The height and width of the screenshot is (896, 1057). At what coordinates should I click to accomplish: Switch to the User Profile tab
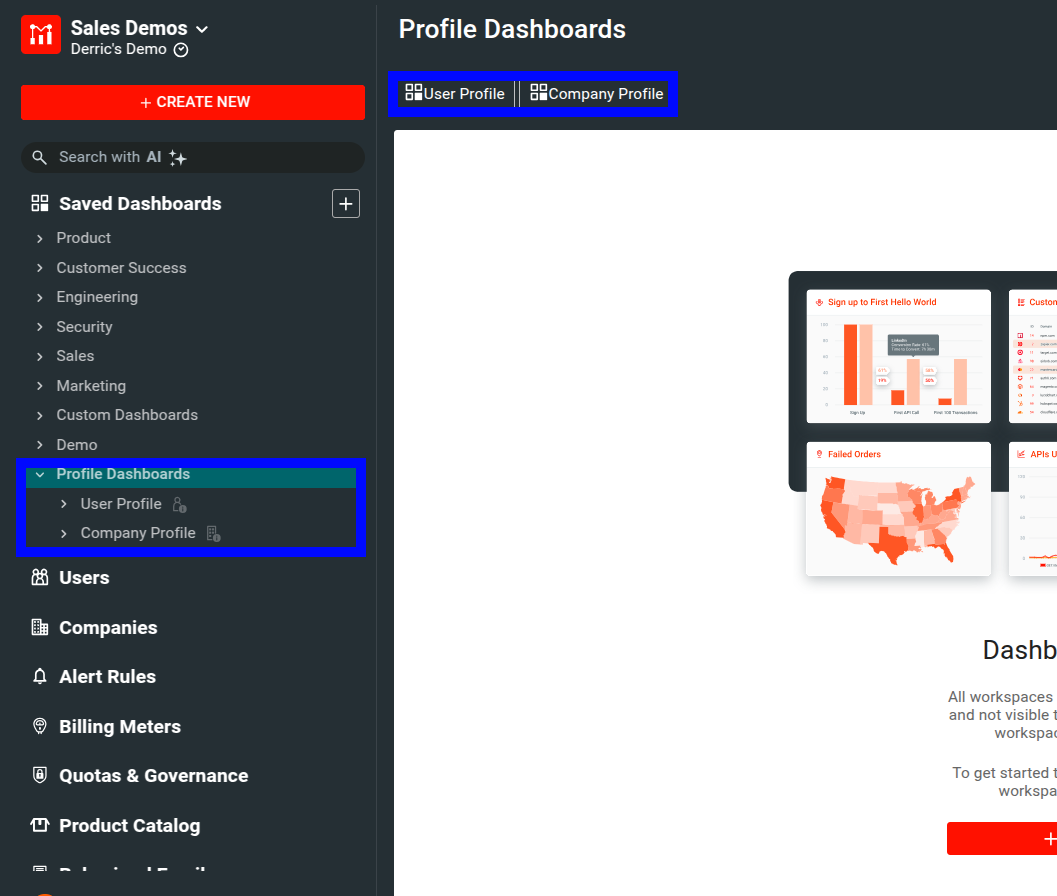[x=455, y=93]
